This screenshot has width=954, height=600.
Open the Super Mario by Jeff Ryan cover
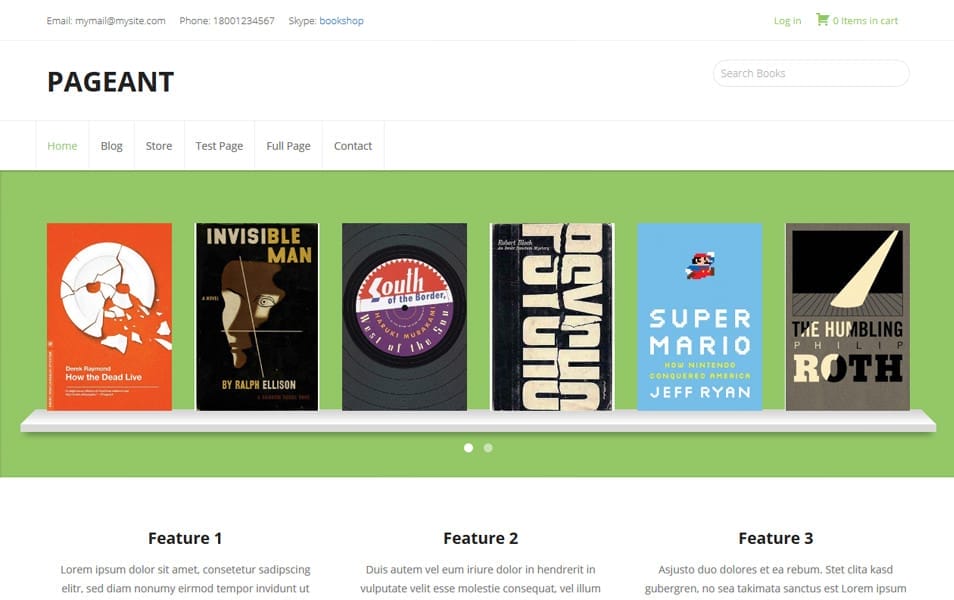pyautogui.click(x=699, y=316)
